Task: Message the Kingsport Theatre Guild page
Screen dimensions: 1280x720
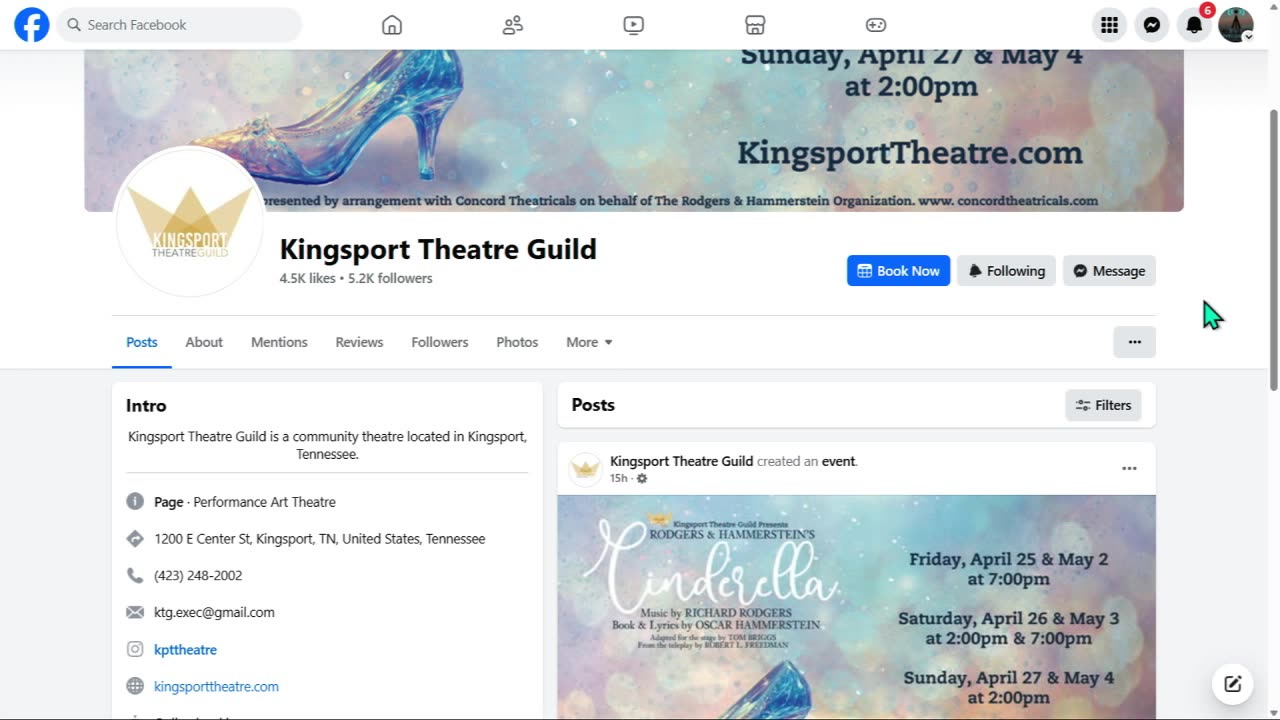Action: pyautogui.click(x=1109, y=271)
